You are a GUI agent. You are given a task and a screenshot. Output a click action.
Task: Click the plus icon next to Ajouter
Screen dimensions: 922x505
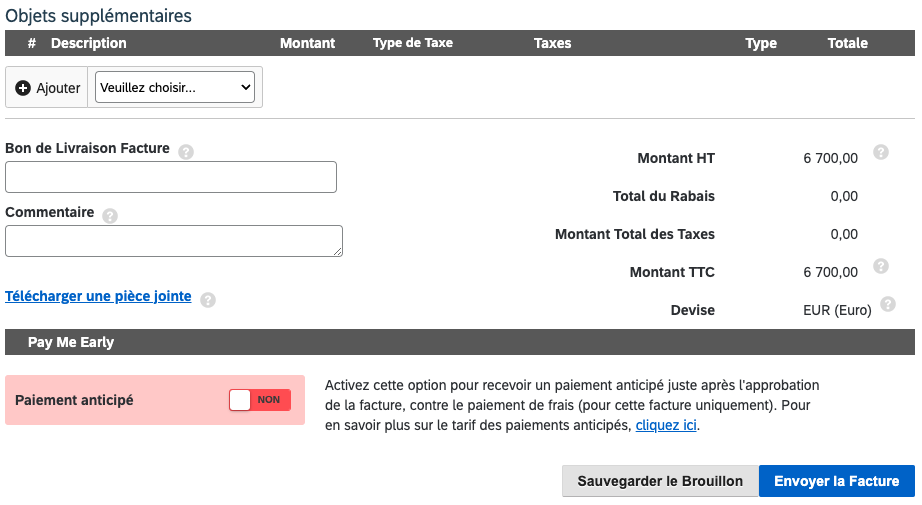point(24,88)
